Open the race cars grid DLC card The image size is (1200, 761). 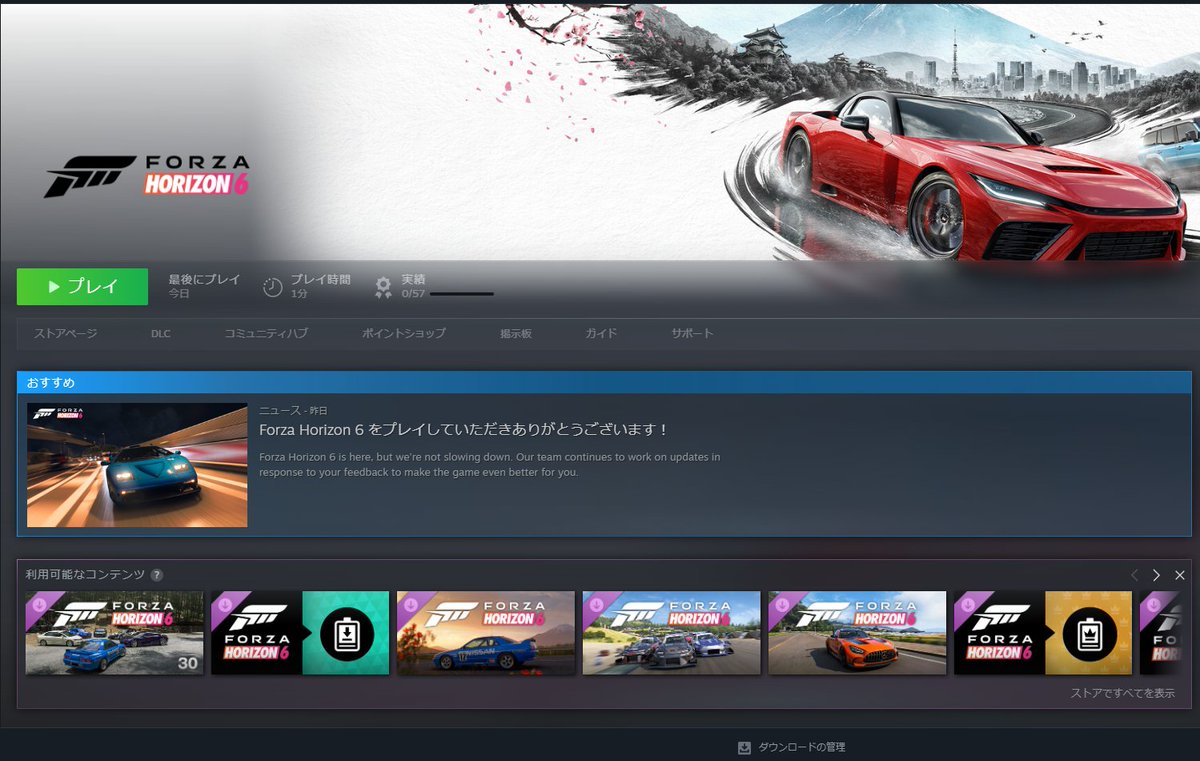click(672, 633)
